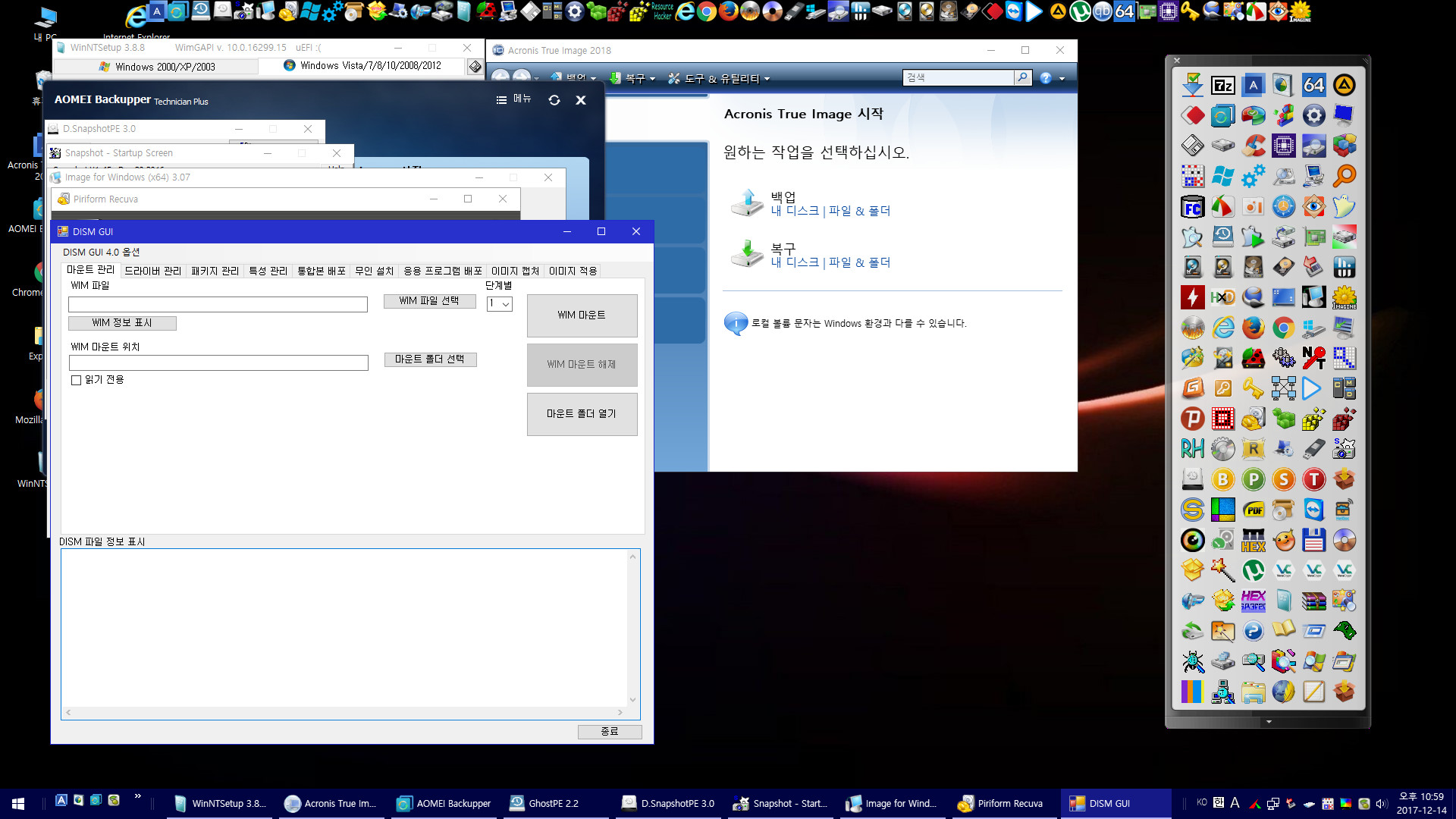Launch Chrome from the dock panel
This screenshot has height=819, width=1456.
coord(1283,328)
